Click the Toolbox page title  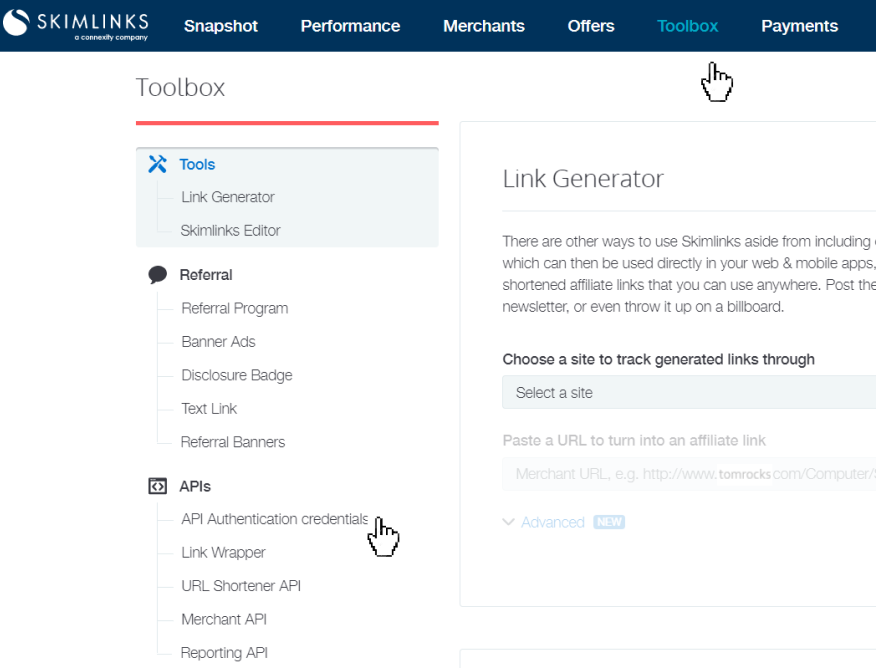point(180,88)
